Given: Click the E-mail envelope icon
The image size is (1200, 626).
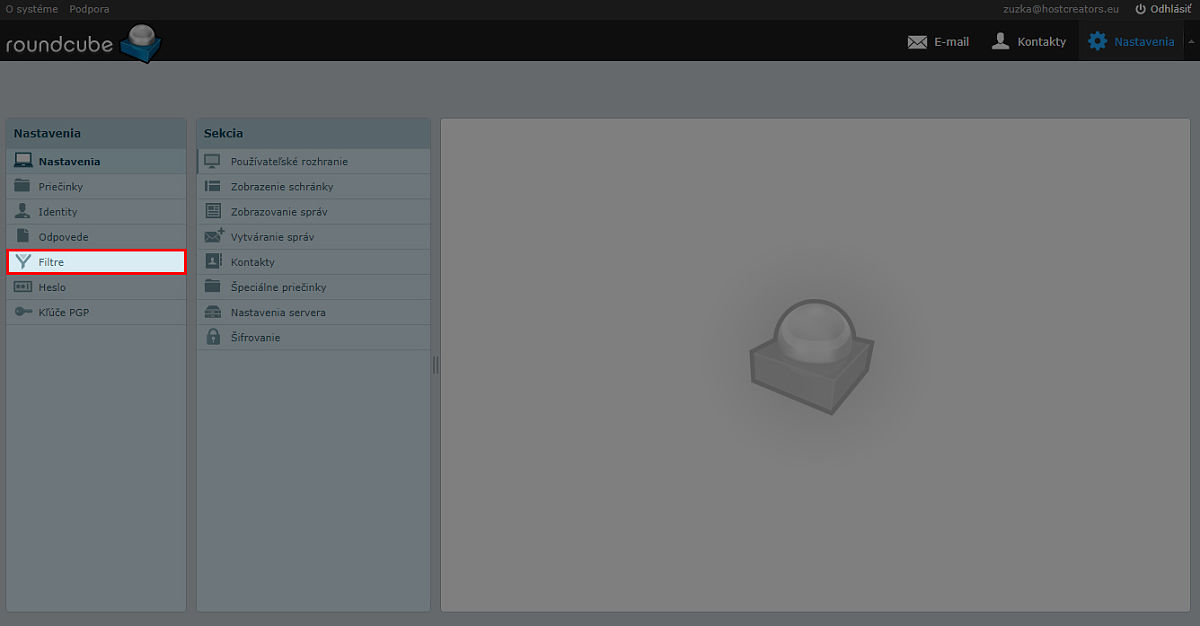Looking at the screenshot, I should pos(917,42).
